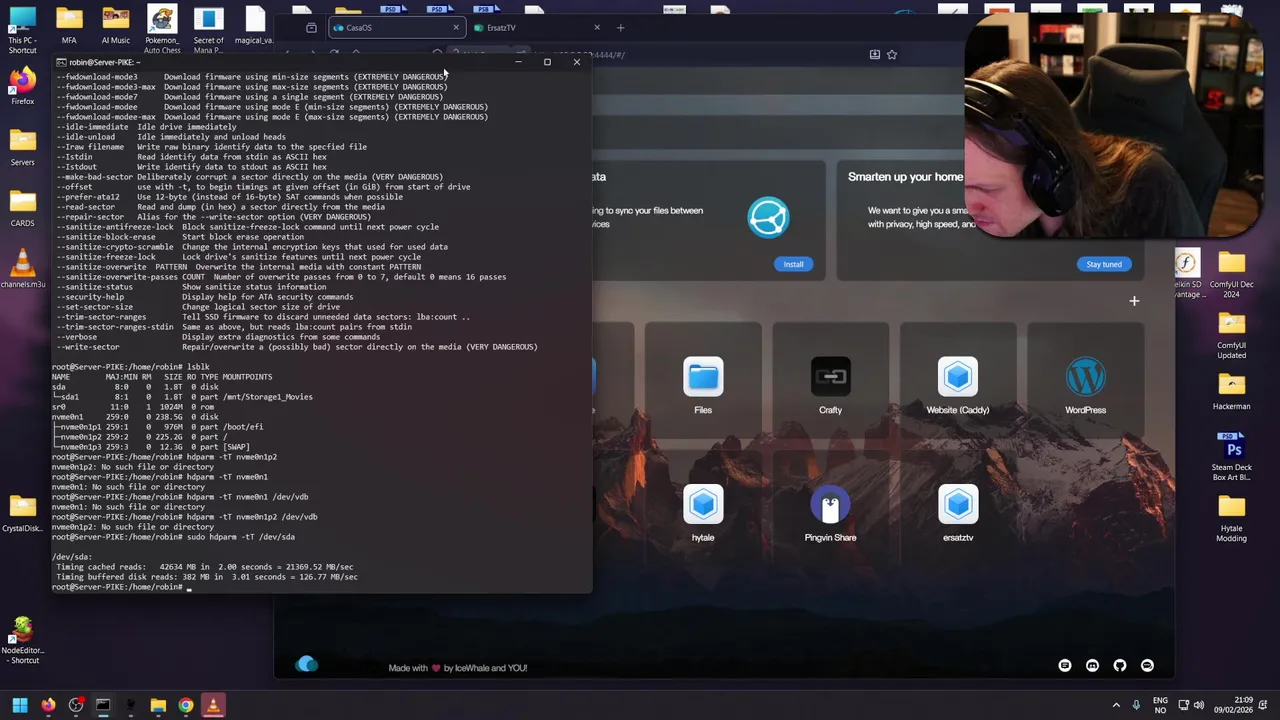
Task: Open the CARDS folder on desktop
Action: [x=22, y=208]
